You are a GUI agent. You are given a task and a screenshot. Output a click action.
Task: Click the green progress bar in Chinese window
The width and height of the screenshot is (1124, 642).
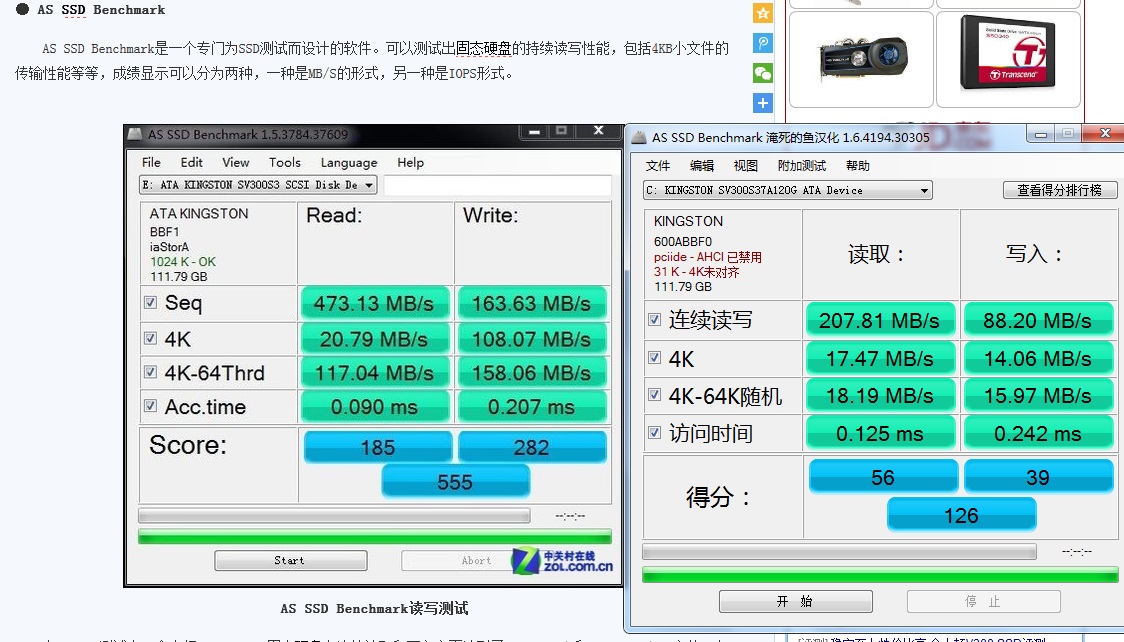pyautogui.click(x=880, y=574)
